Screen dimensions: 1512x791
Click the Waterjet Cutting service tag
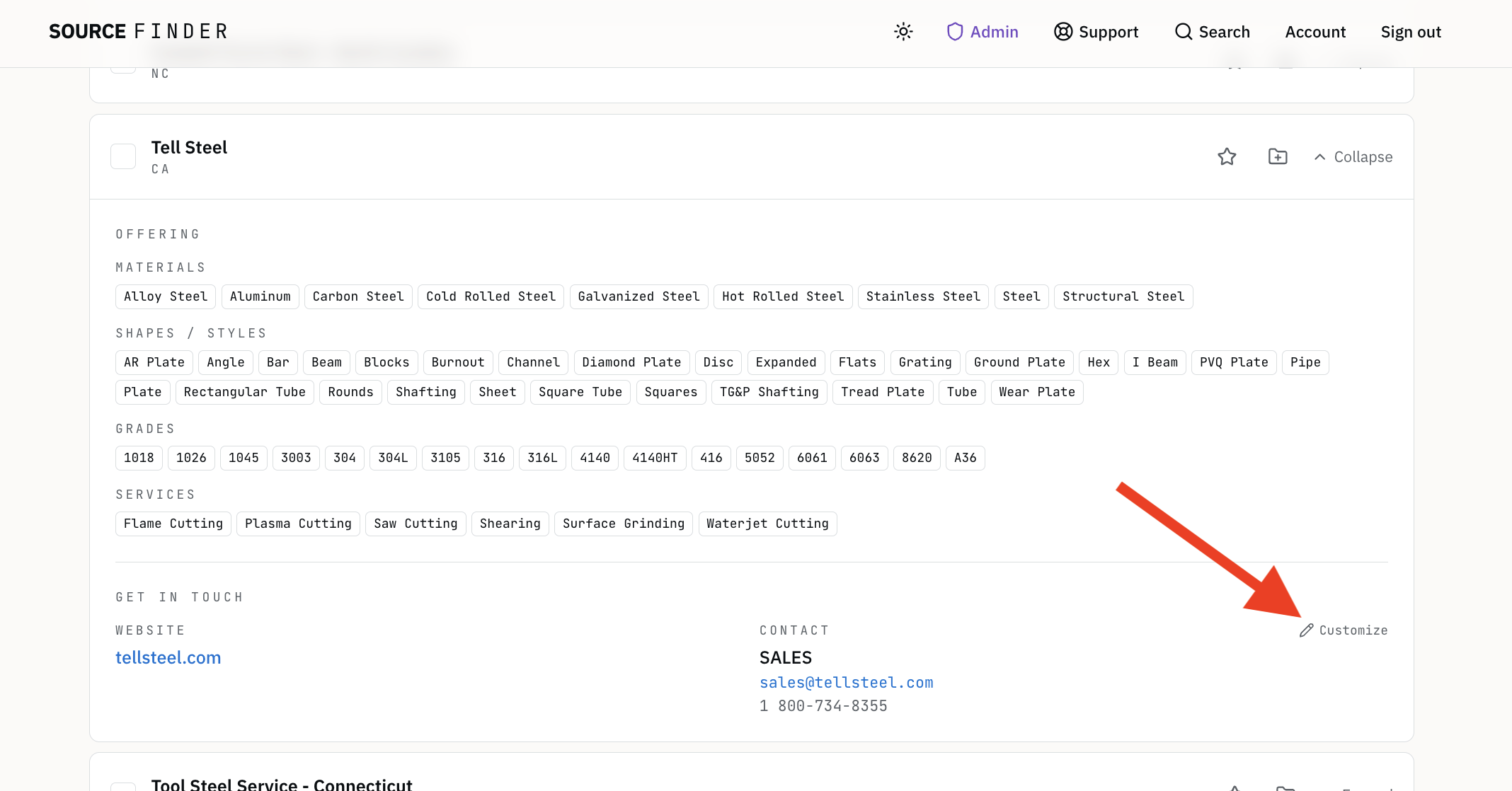pos(767,524)
